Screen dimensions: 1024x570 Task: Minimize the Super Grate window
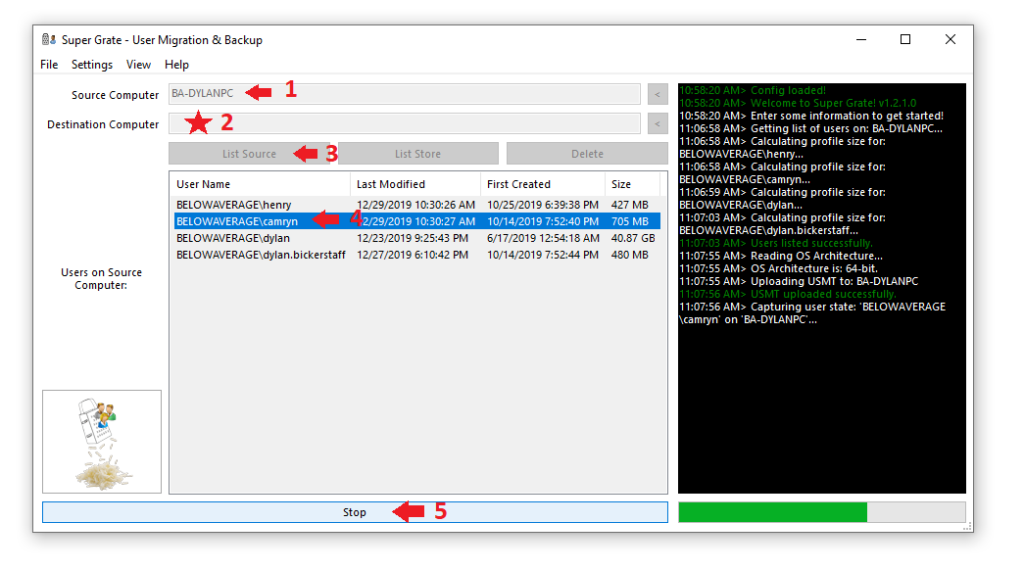coord(861,40)
